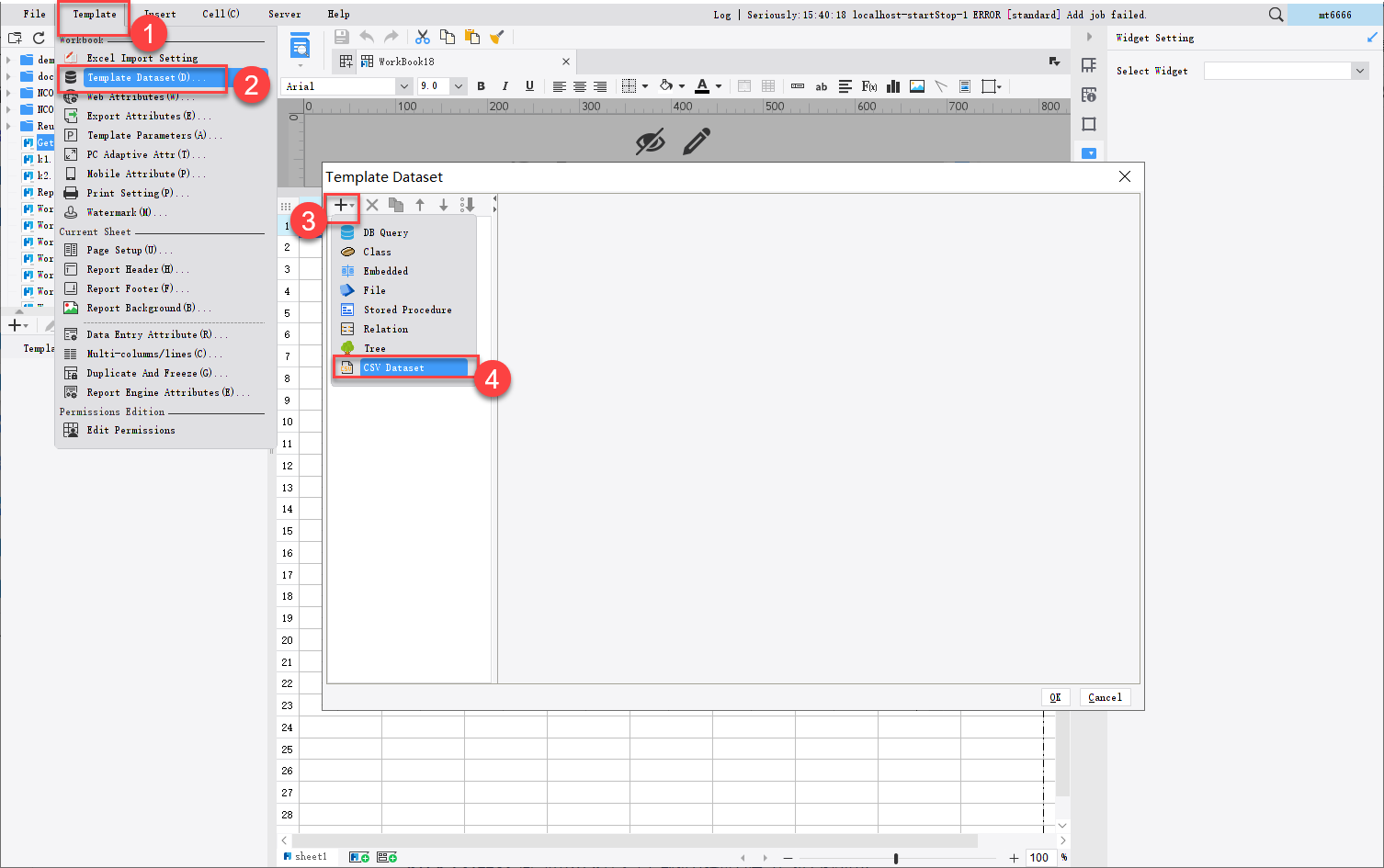Viewport: 1384px width, 868px height.
Task: Click the search magnifier icon
Action: tap(1276, 15)
